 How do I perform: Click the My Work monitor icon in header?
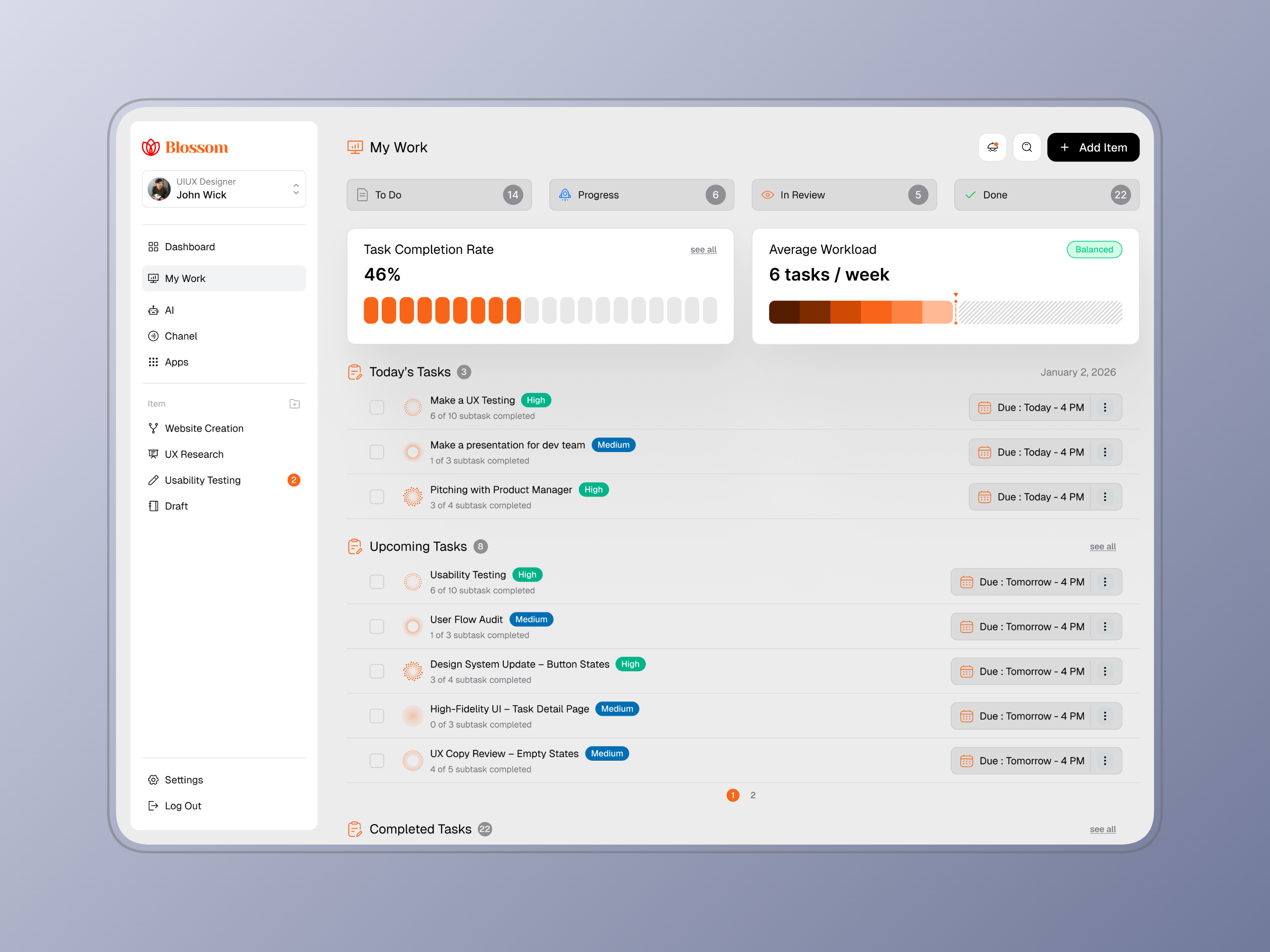pos(355,147)
